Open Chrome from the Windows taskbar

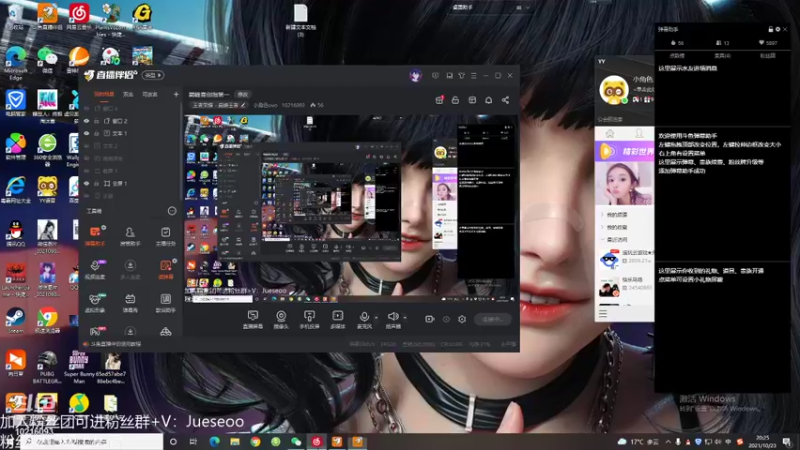255,442
